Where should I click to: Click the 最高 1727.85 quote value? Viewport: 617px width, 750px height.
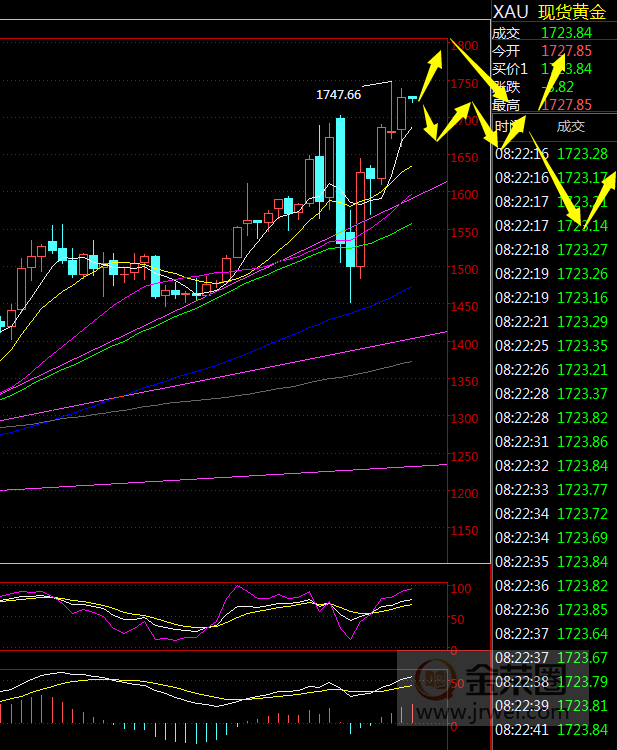pyautogui.click(x=566, y=105)
